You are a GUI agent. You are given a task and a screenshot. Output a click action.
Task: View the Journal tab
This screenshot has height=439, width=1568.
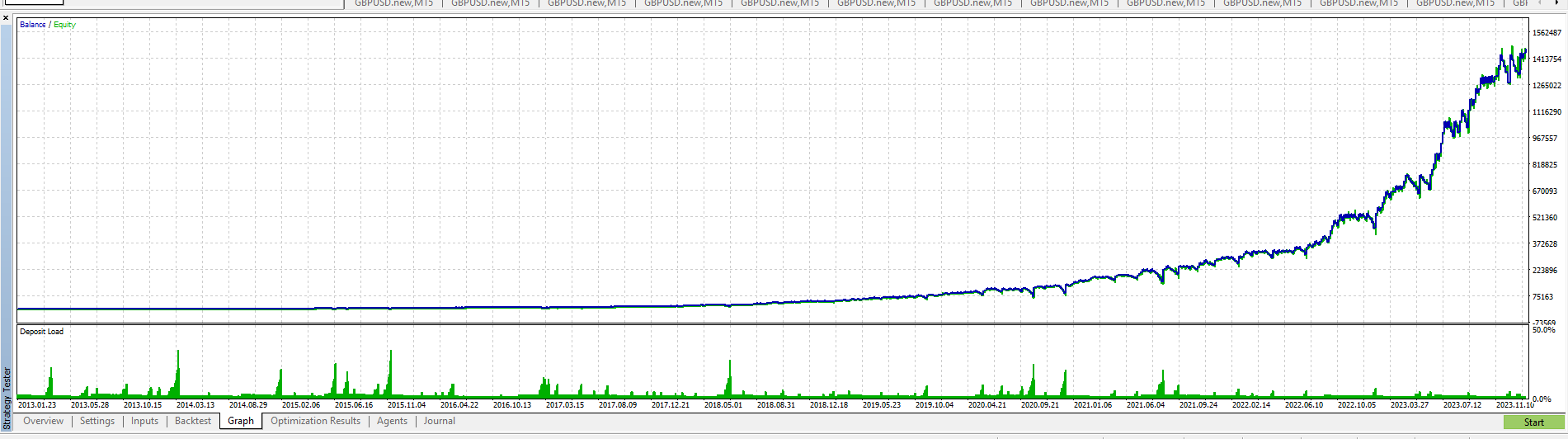click(440, 421)
